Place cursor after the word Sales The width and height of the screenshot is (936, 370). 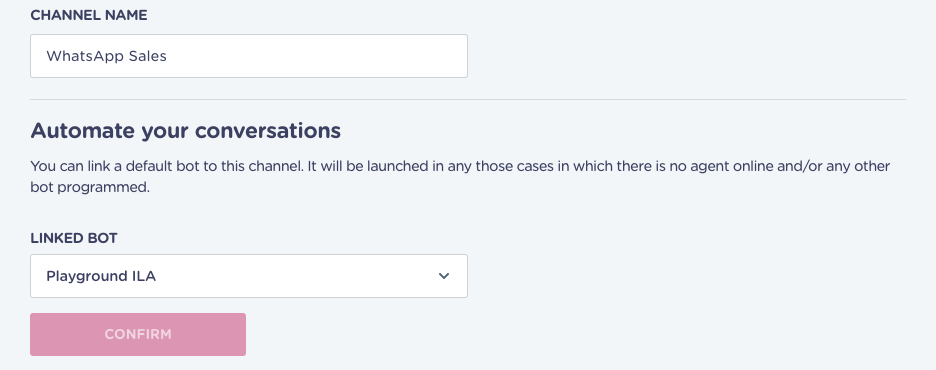[168, 56]
